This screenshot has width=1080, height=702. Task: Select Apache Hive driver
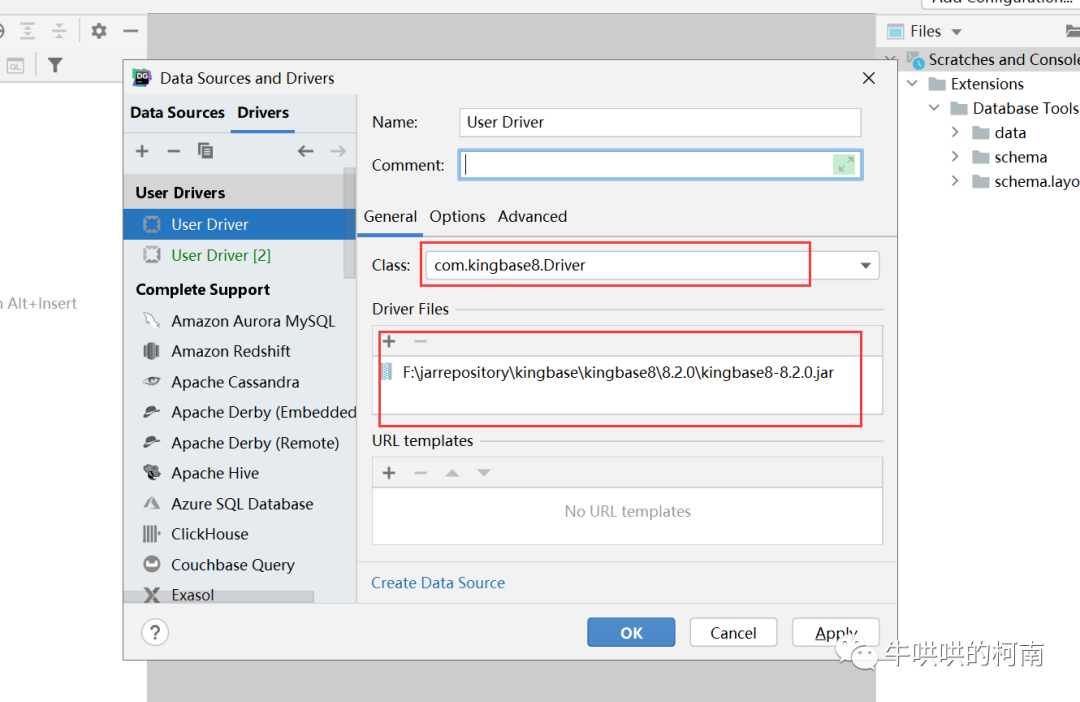click(239, 473)
